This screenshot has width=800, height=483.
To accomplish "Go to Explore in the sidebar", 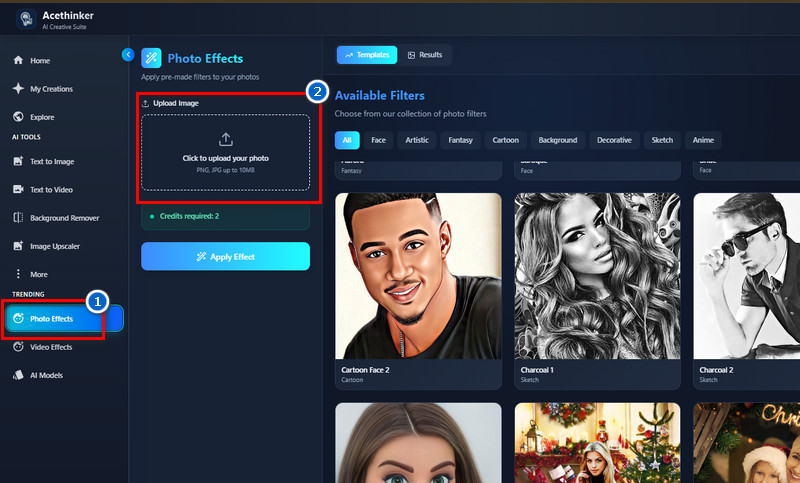I will pos(42,117).
